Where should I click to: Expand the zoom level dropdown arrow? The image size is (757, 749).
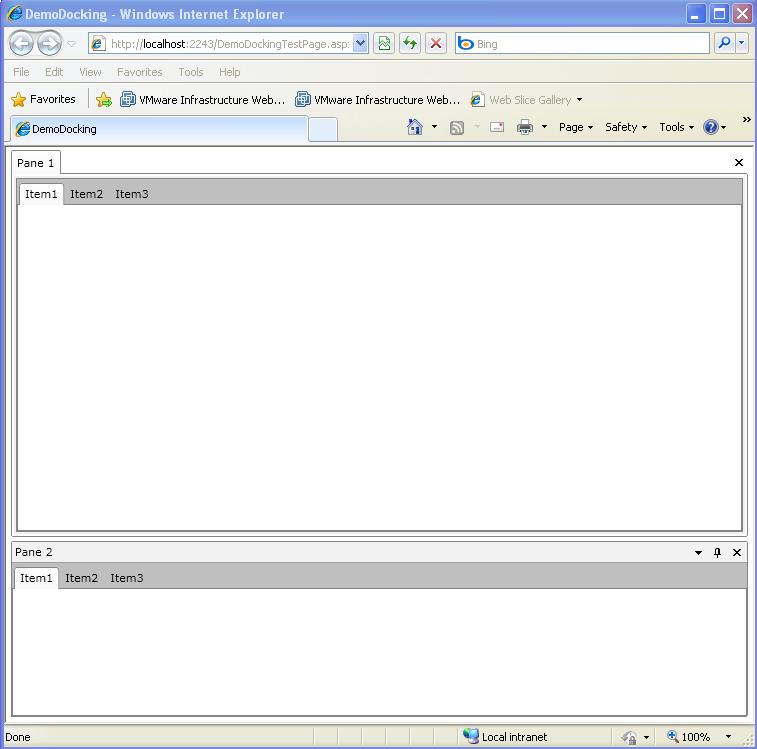tap(728, 736)
